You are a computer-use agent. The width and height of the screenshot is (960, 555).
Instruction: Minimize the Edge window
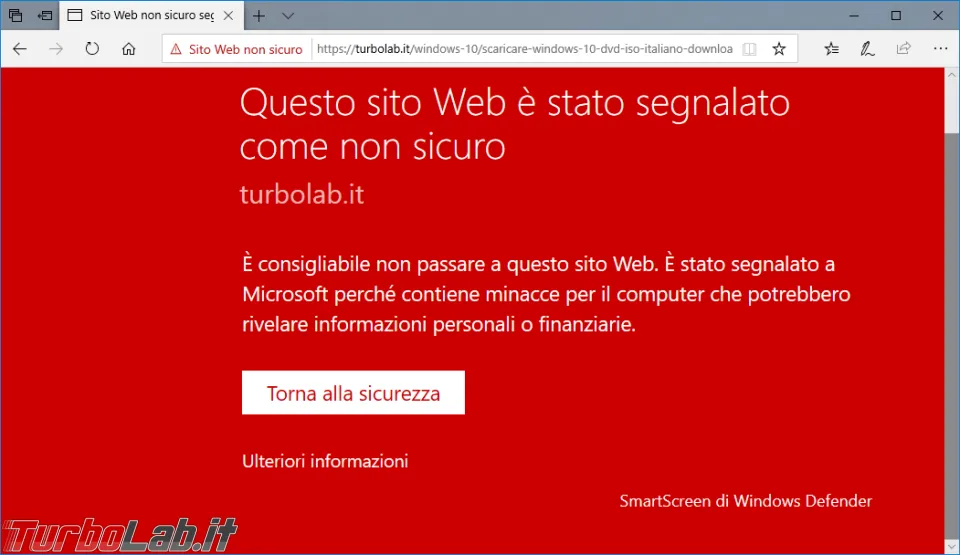point(854,15)
